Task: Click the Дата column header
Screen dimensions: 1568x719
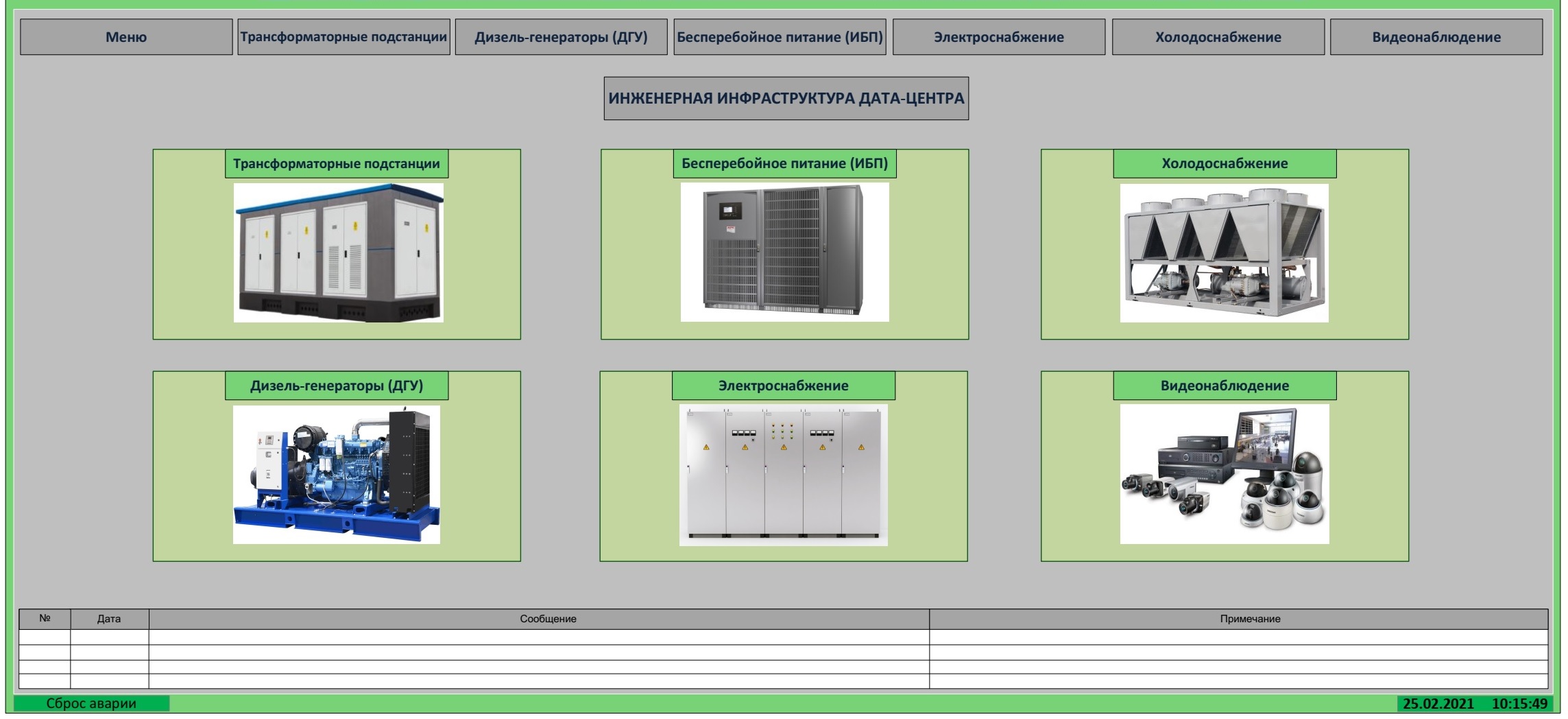Action: pos(109,619)
